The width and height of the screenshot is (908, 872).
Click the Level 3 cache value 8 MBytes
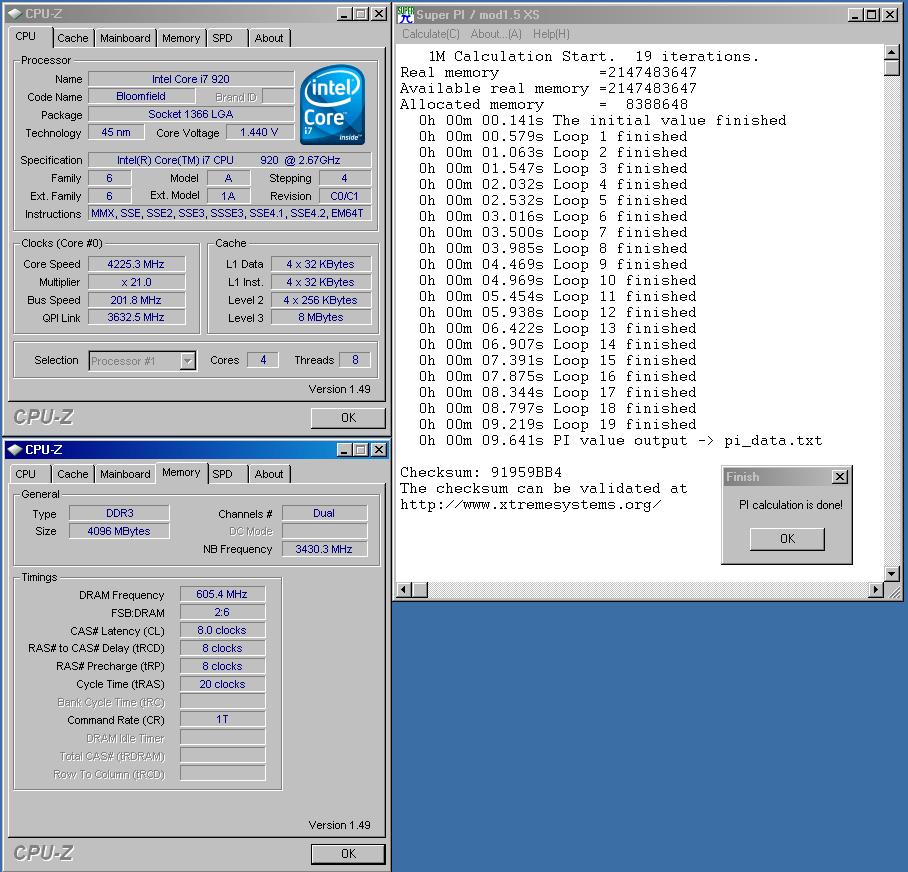[321, 317]
